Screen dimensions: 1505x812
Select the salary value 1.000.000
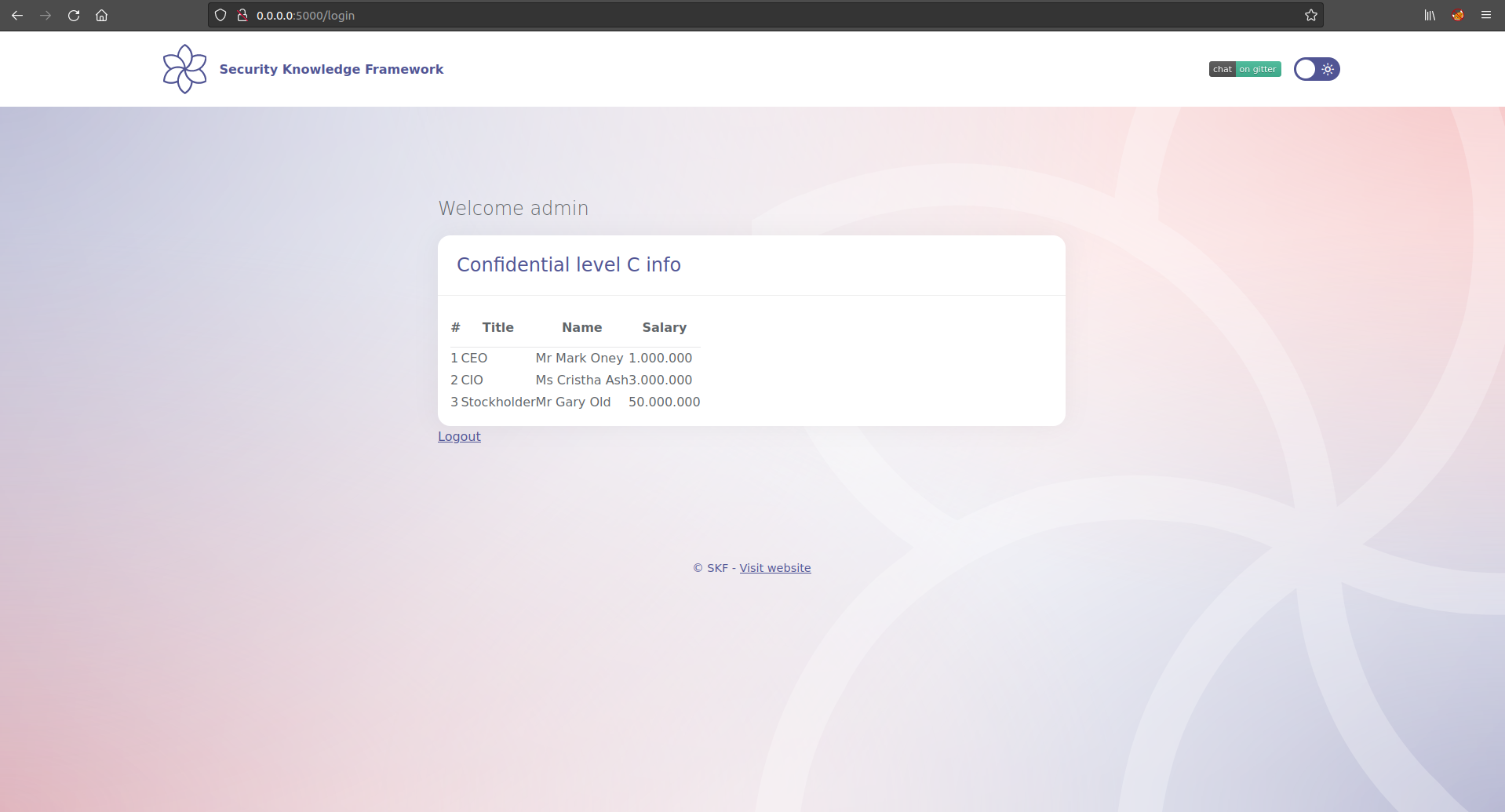[661, 358]
